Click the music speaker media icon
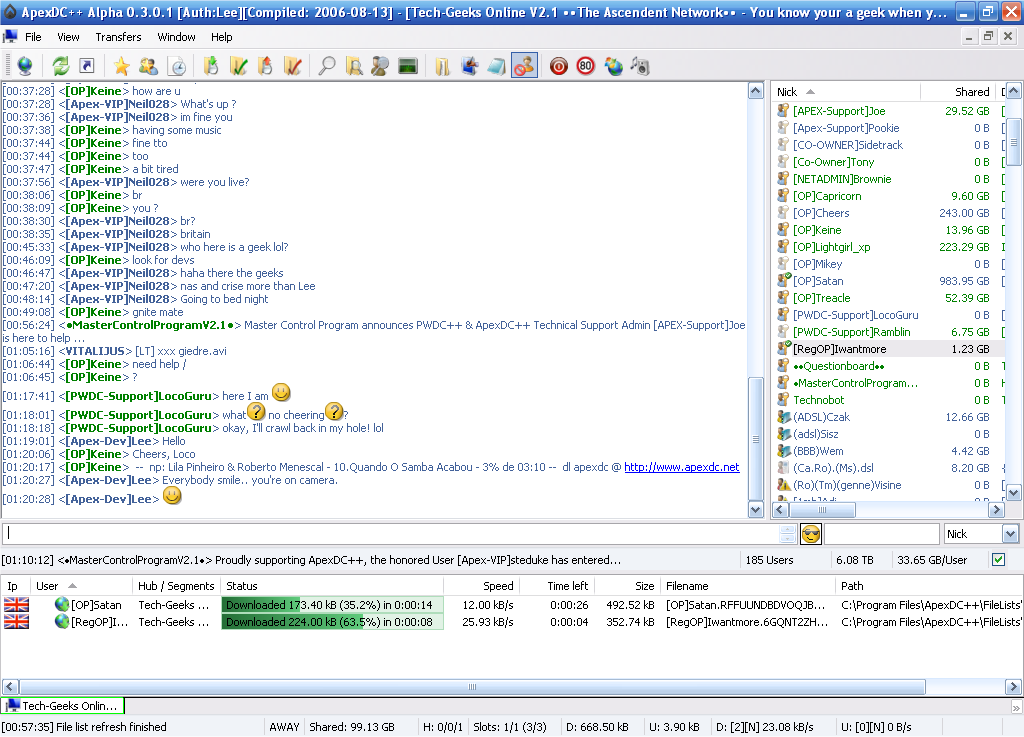The image size is (1024, 737). tap(640, 66)
